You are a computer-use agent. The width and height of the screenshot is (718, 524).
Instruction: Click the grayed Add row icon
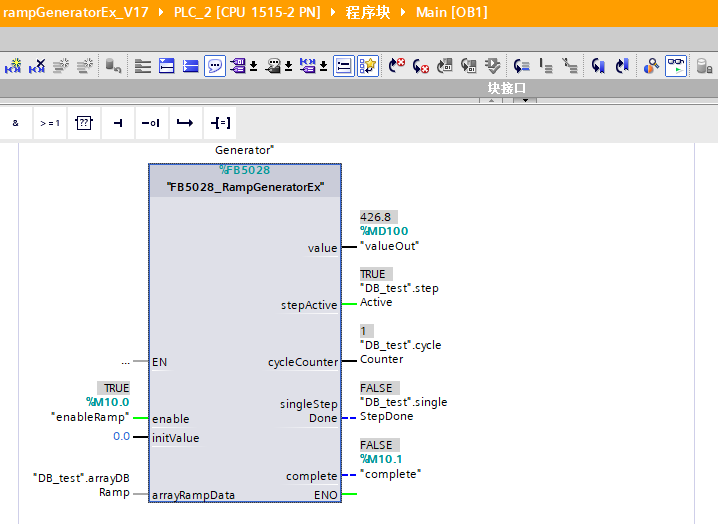click(85, 66)
